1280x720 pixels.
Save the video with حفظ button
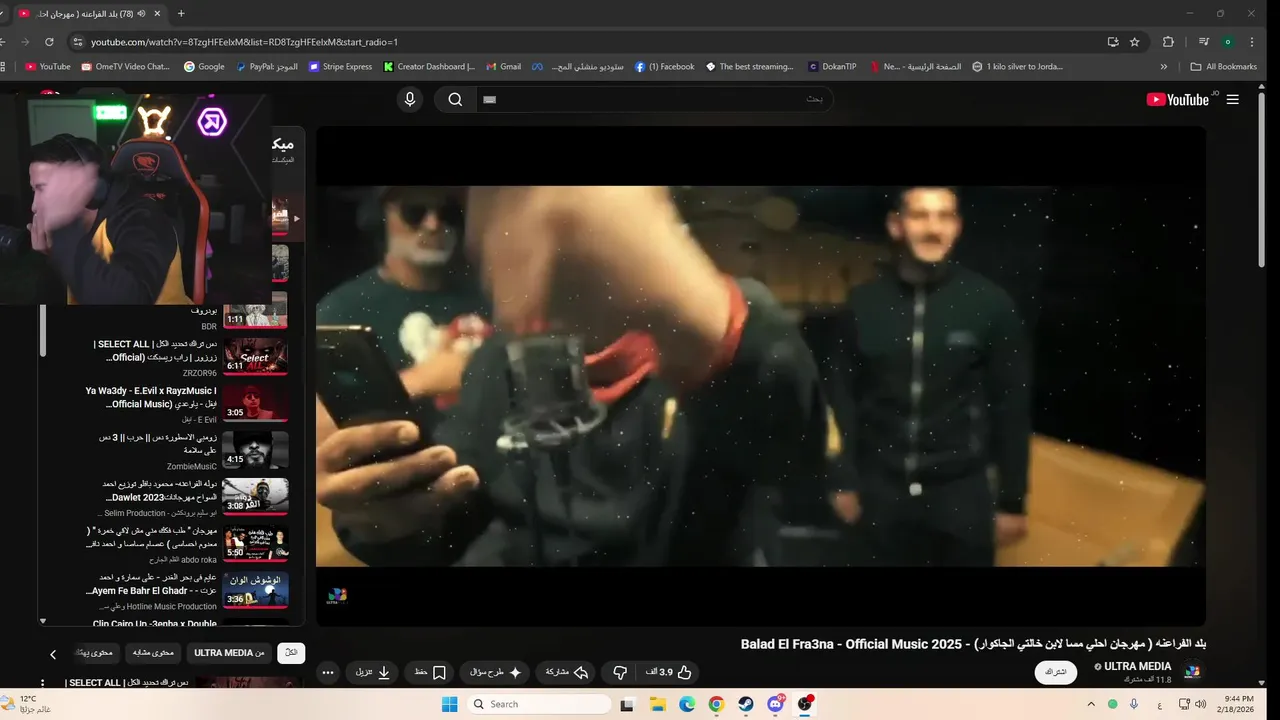(x=431, y=673)
